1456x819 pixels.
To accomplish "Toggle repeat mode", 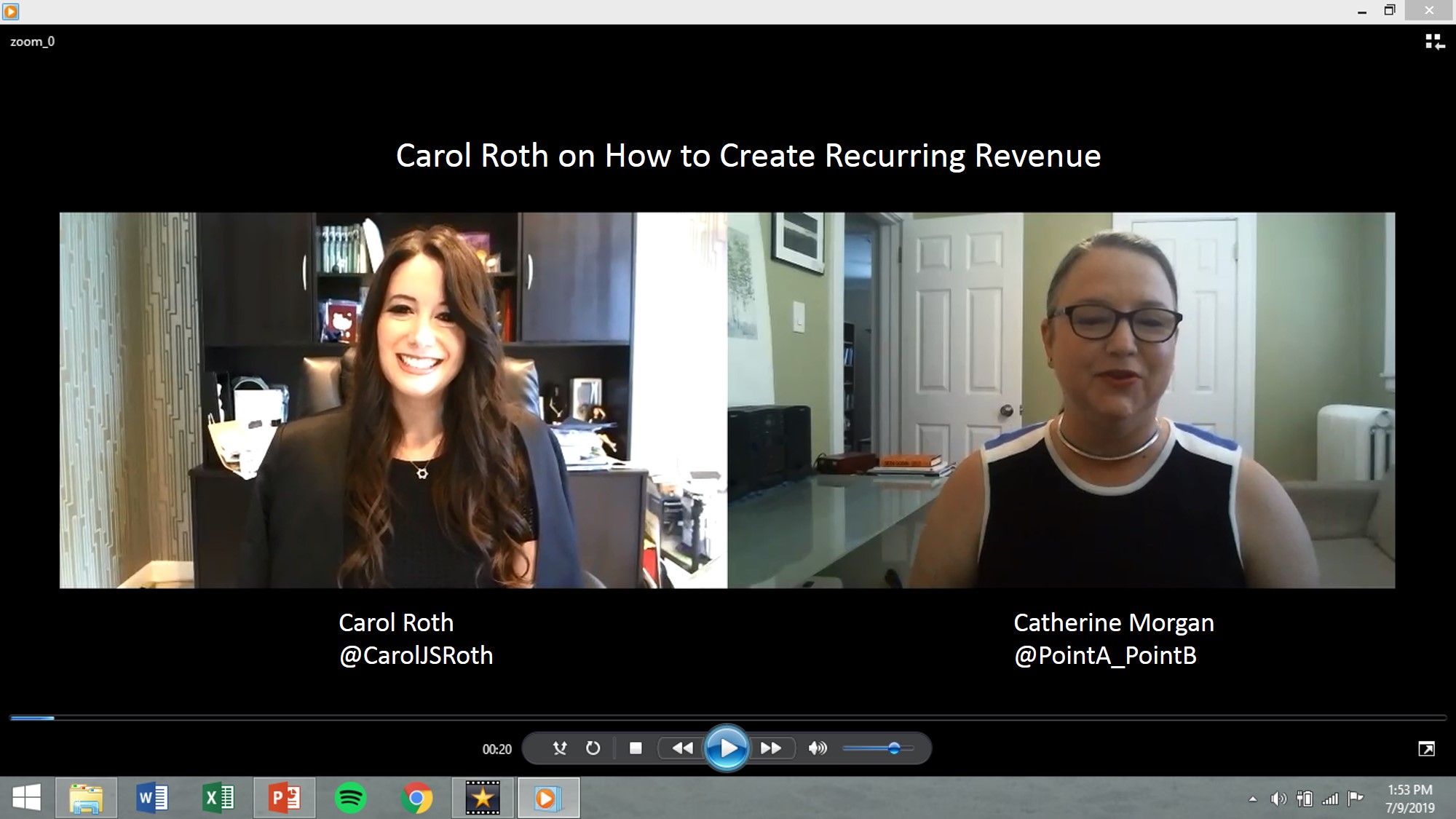I will (x=593, y=748).
